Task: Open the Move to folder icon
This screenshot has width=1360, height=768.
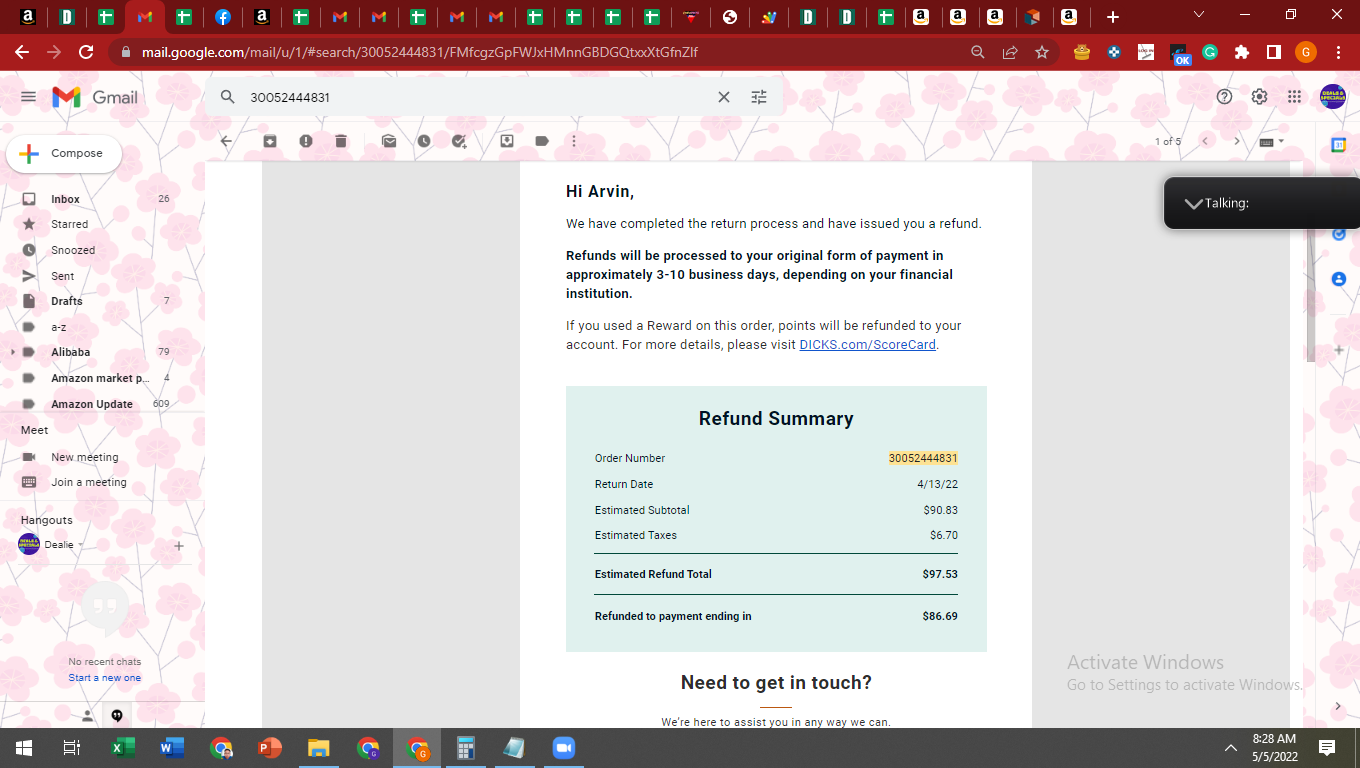Action: pos(507,141)
